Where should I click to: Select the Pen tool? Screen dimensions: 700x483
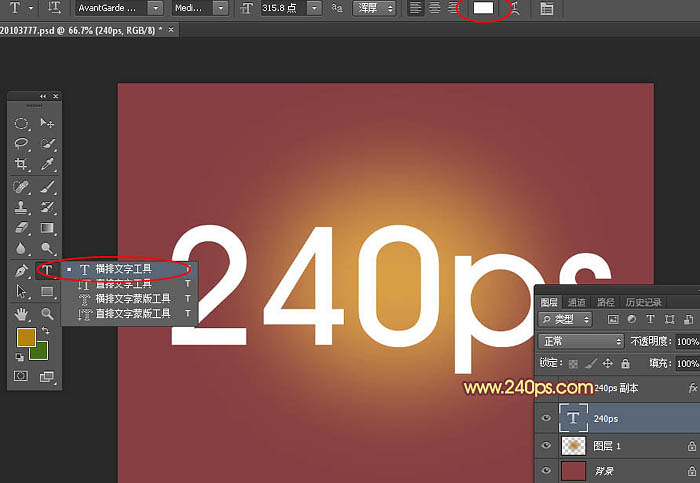(21, 271)
